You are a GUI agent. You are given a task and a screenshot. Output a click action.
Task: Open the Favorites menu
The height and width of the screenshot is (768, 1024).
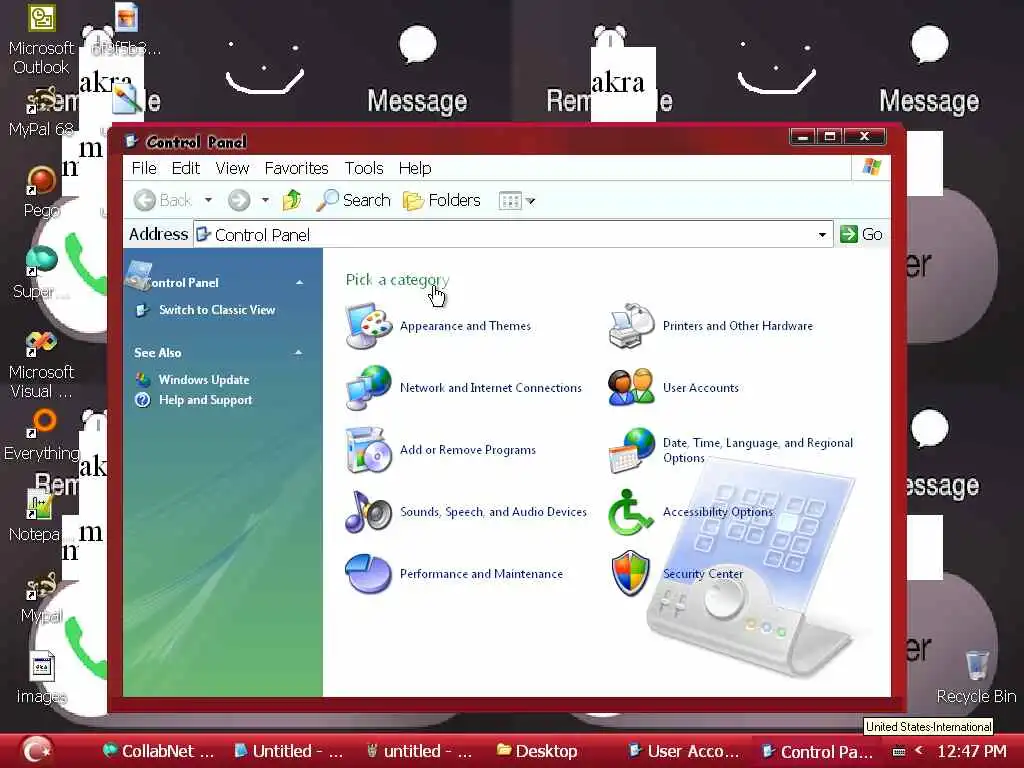[x=296, y=168]
